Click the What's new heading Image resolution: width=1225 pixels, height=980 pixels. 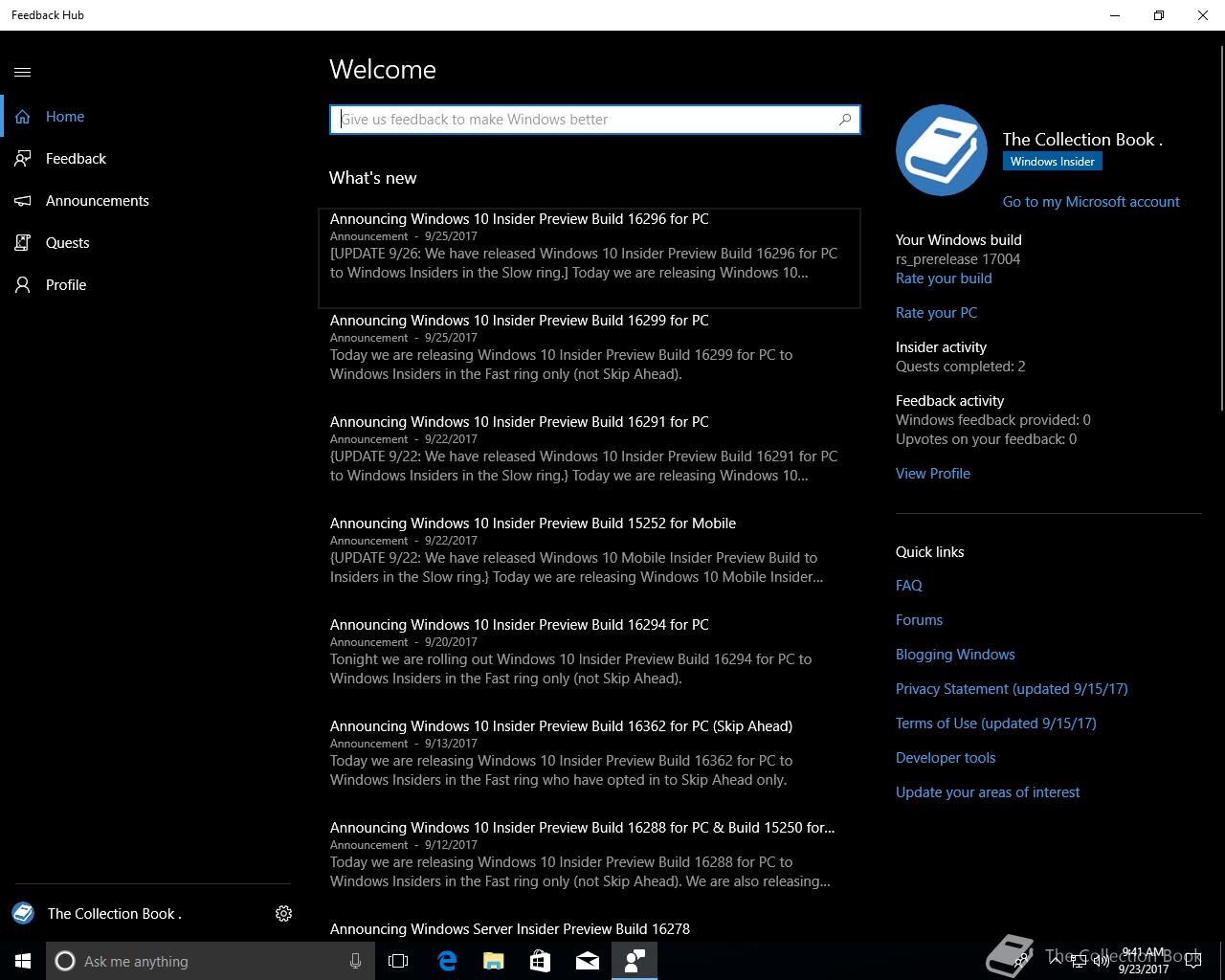point(373,178)
